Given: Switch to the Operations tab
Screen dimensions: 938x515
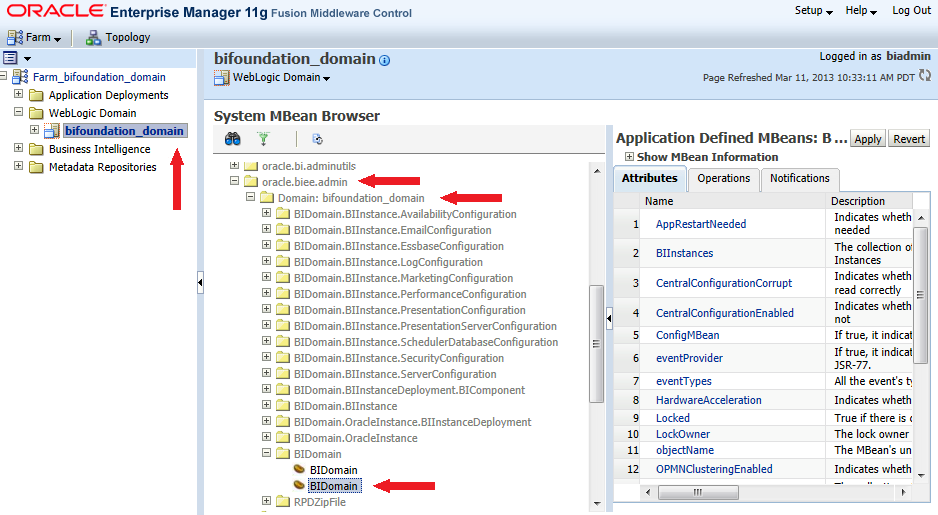Looking at the screenshot, I should [723, 178].
